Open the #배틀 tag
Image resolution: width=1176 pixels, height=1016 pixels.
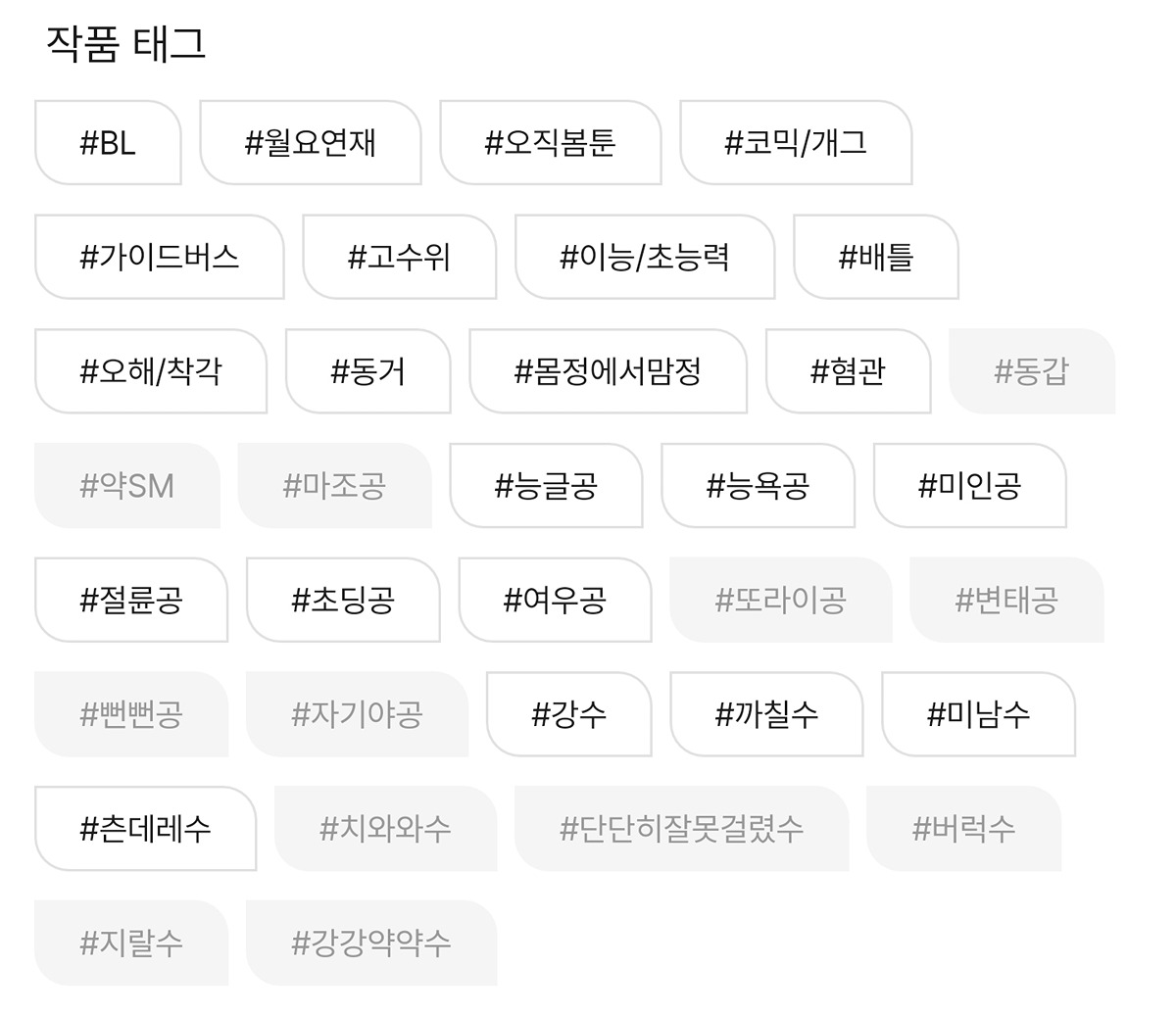(x=875, y=258)
